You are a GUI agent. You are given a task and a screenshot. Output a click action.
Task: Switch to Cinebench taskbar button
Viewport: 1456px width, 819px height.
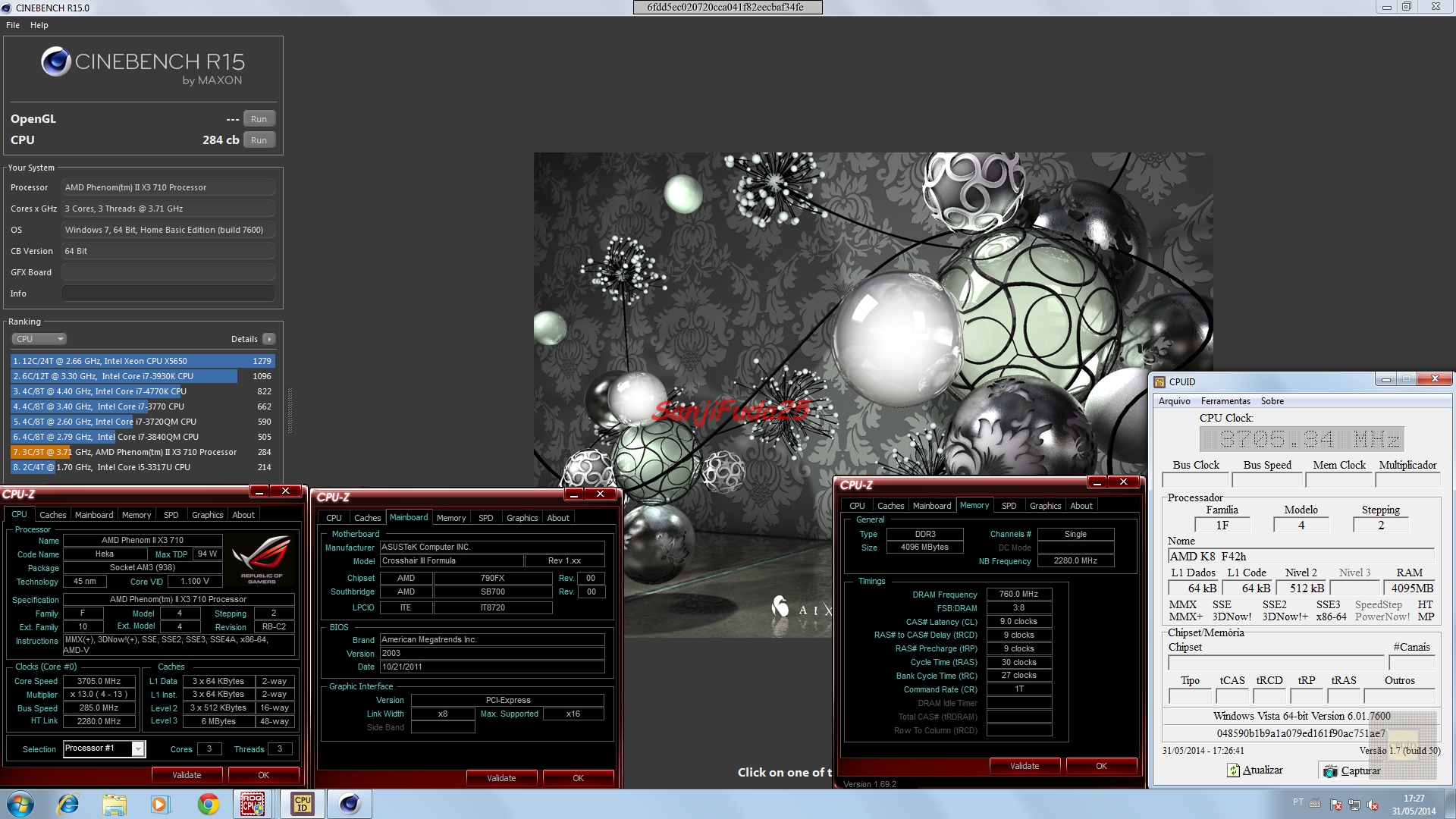click(x=350, y=804)
